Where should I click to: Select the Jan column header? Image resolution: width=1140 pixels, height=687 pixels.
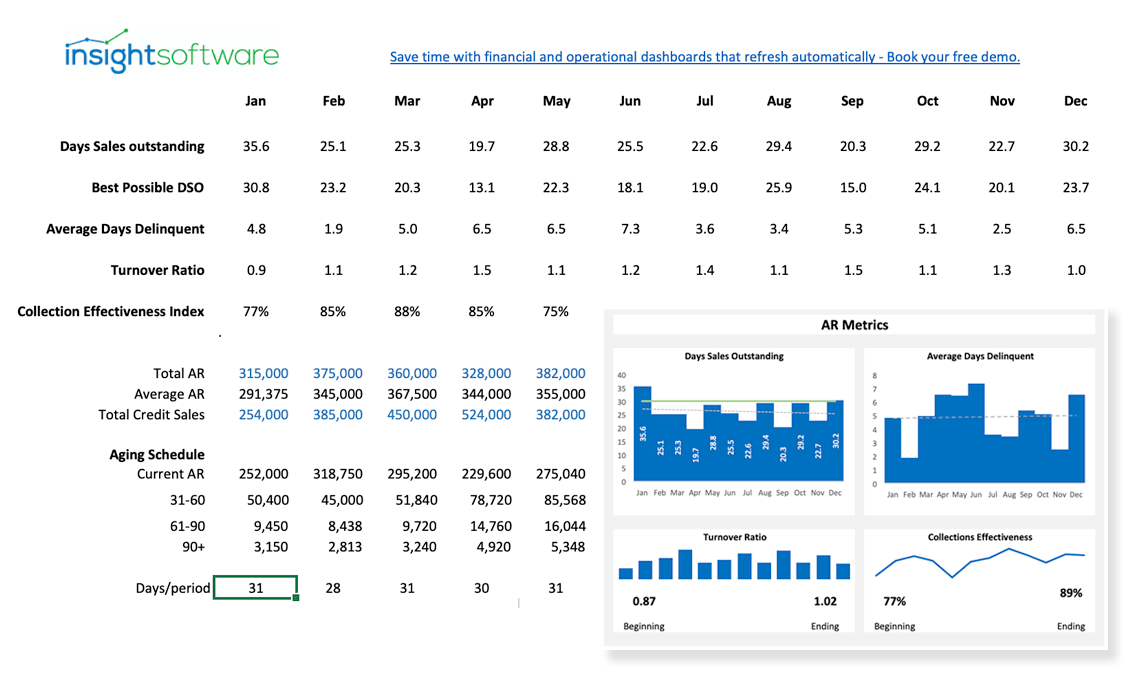(255, 101)
